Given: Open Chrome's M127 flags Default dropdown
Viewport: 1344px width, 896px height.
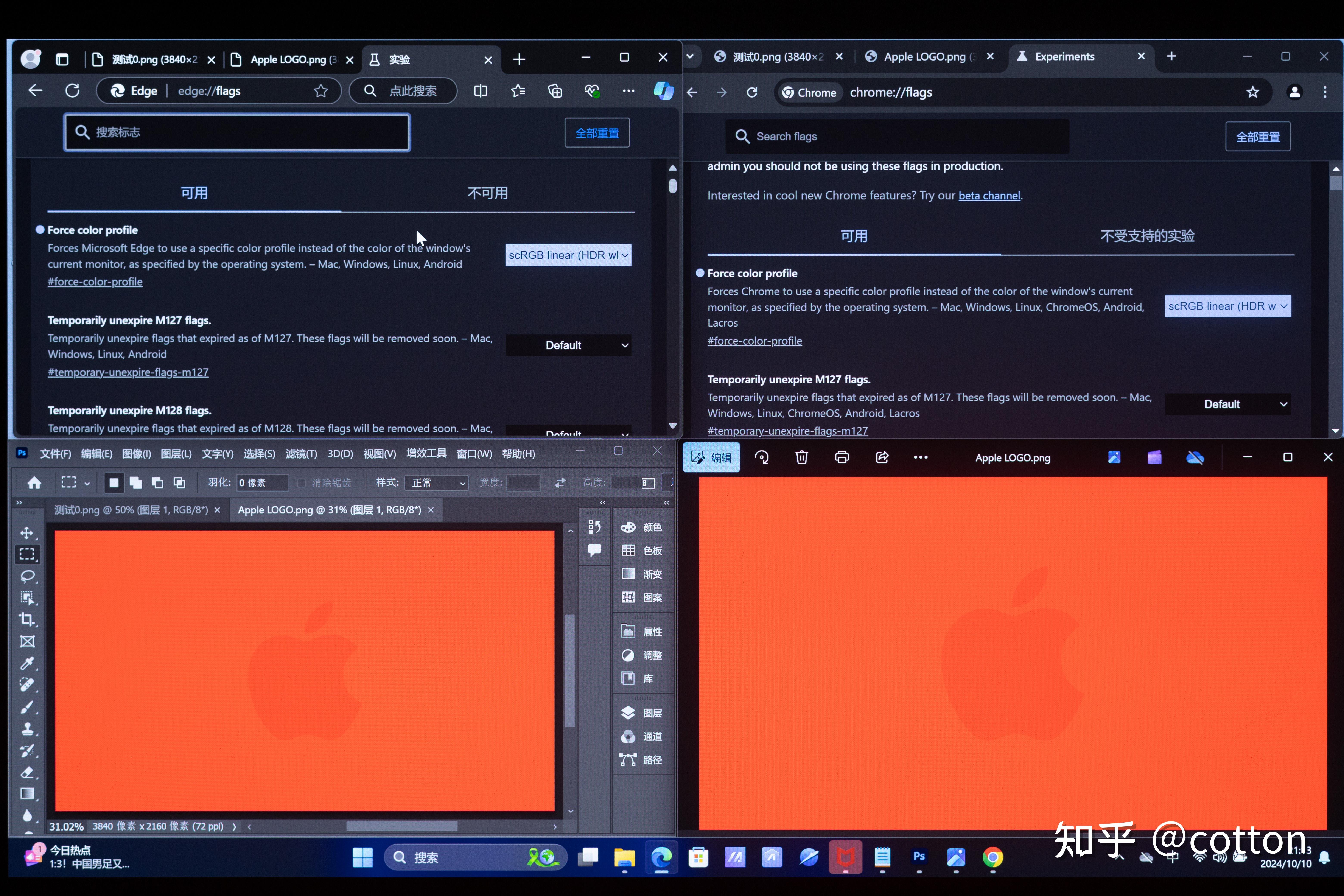Looking at the screenshot, I should (x=1227, y=404).
